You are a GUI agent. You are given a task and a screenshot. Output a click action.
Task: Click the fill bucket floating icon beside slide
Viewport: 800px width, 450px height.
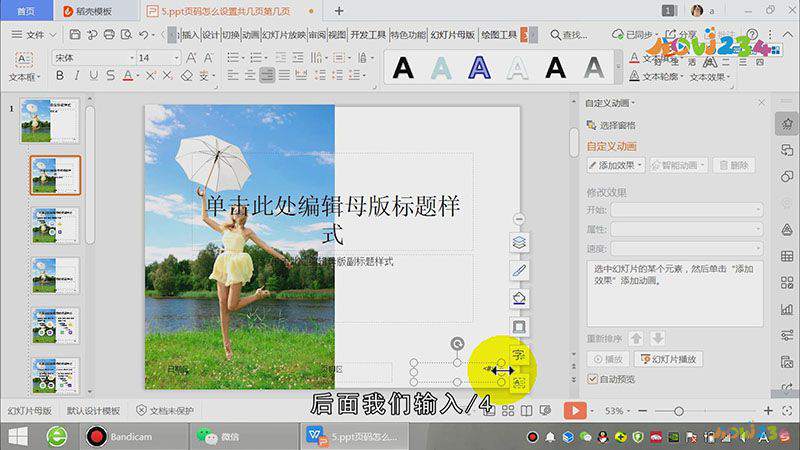(519, 298)
